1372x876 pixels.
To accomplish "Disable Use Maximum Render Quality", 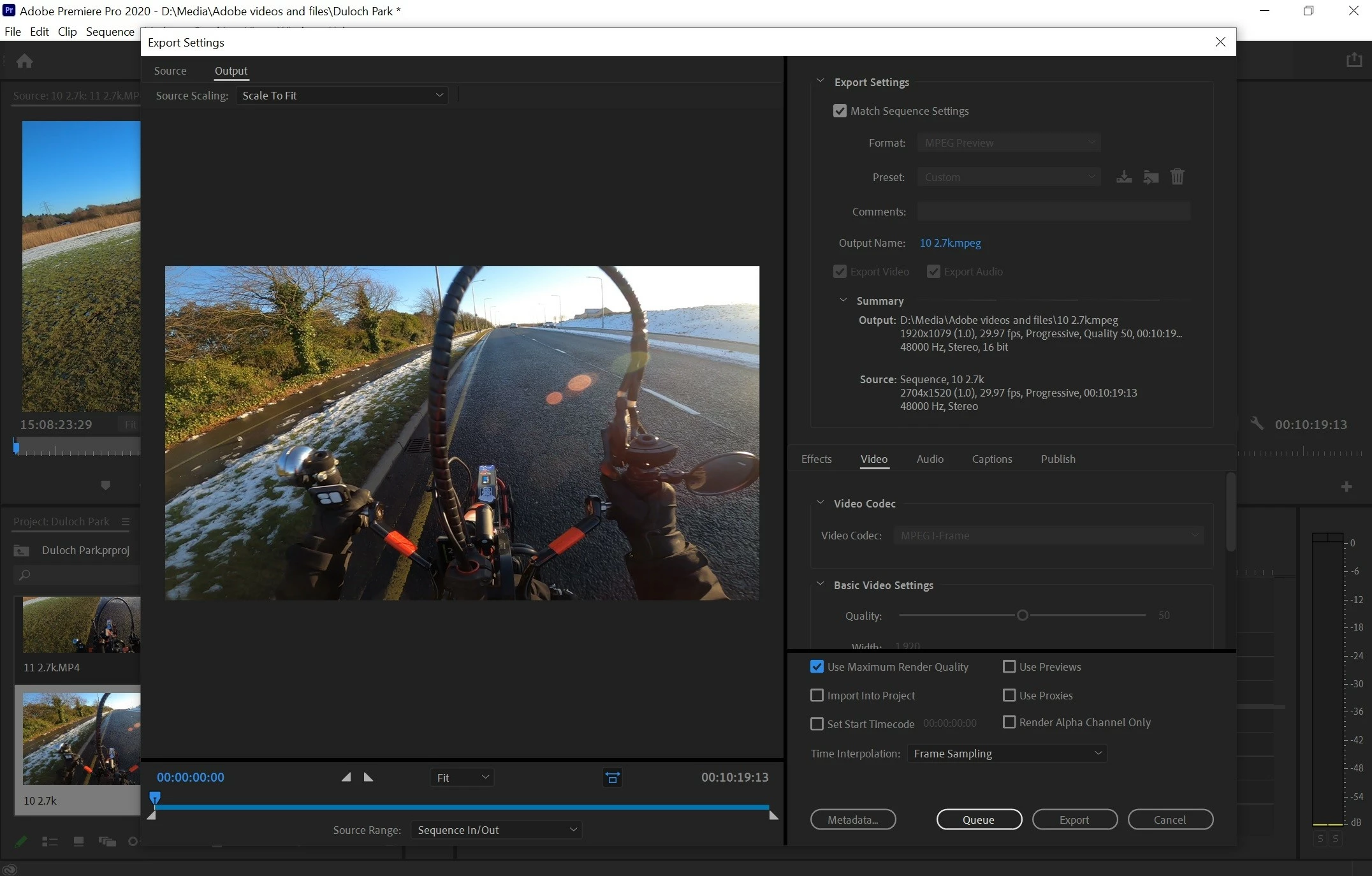I will [817, 667].
